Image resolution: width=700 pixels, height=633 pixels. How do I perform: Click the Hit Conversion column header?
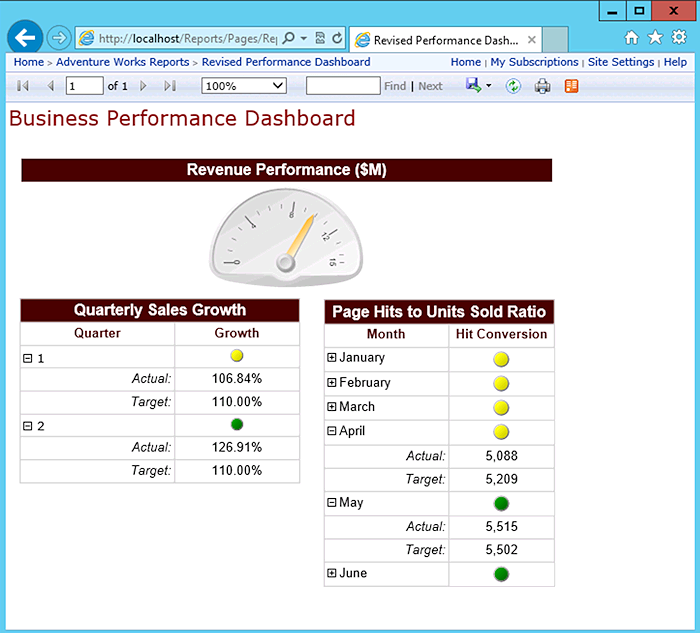(501, 334)
